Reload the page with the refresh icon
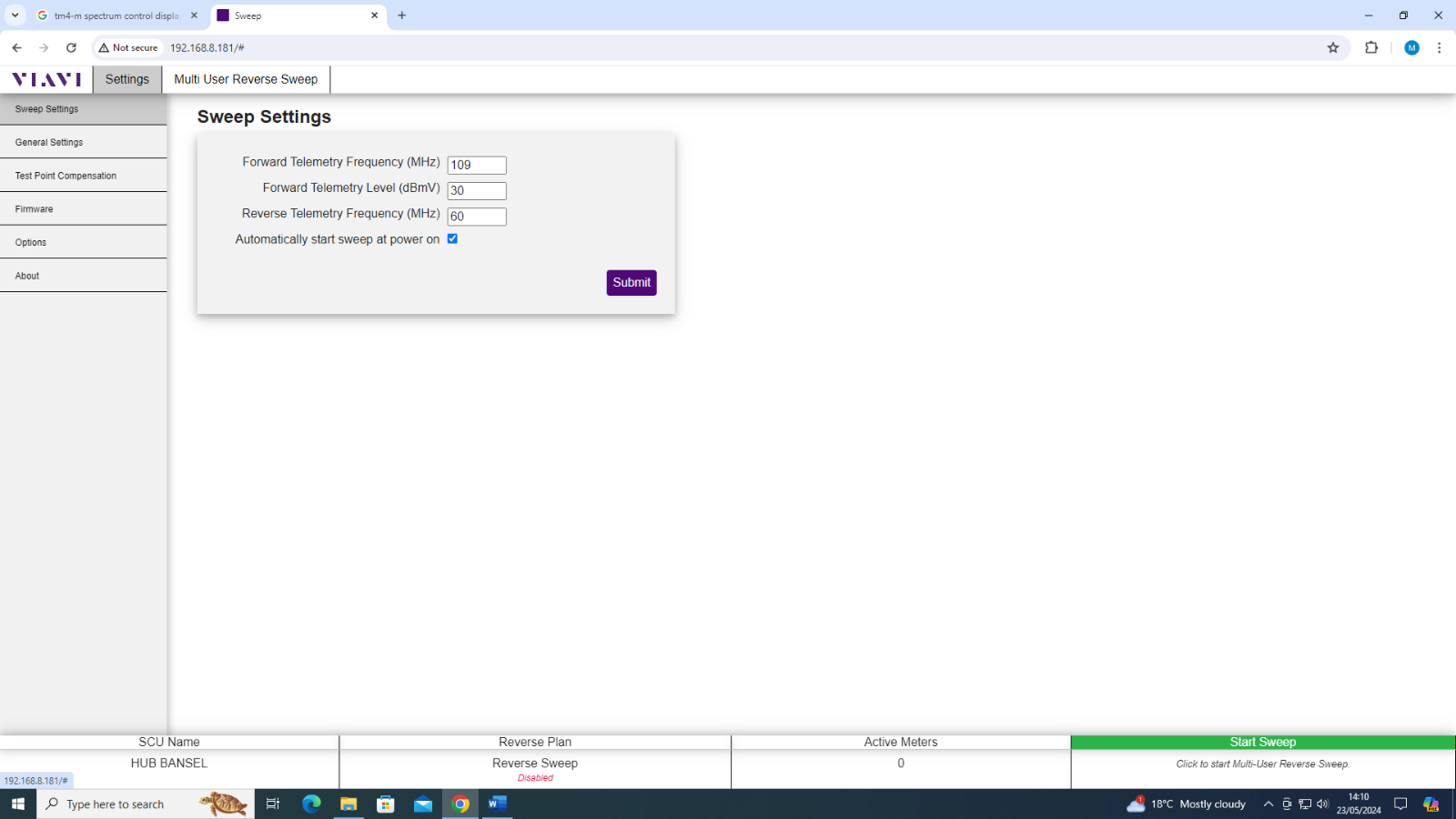This screenshot has width=1456, height=819. [71, 47]
